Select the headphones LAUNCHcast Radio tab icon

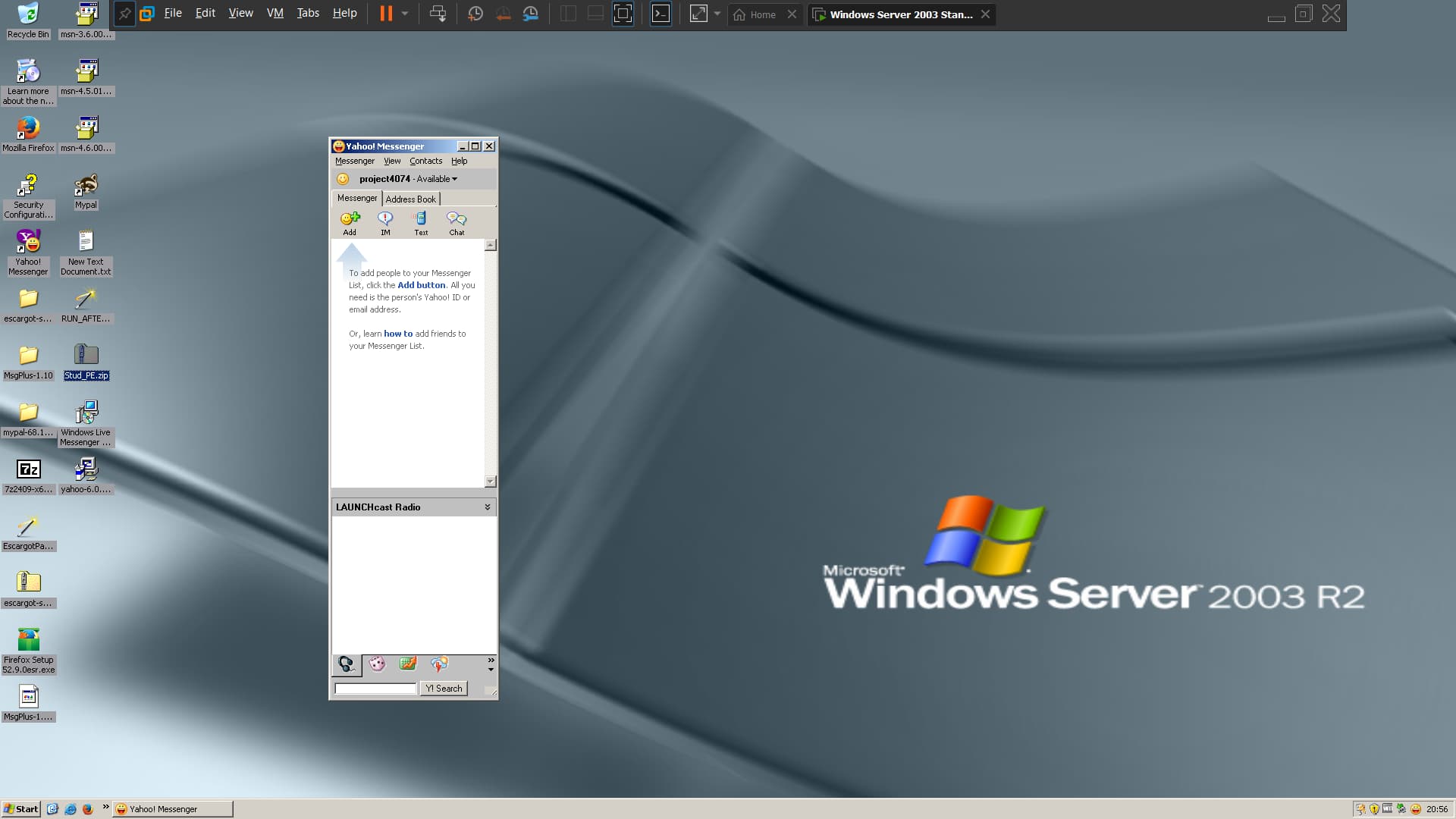347,664
